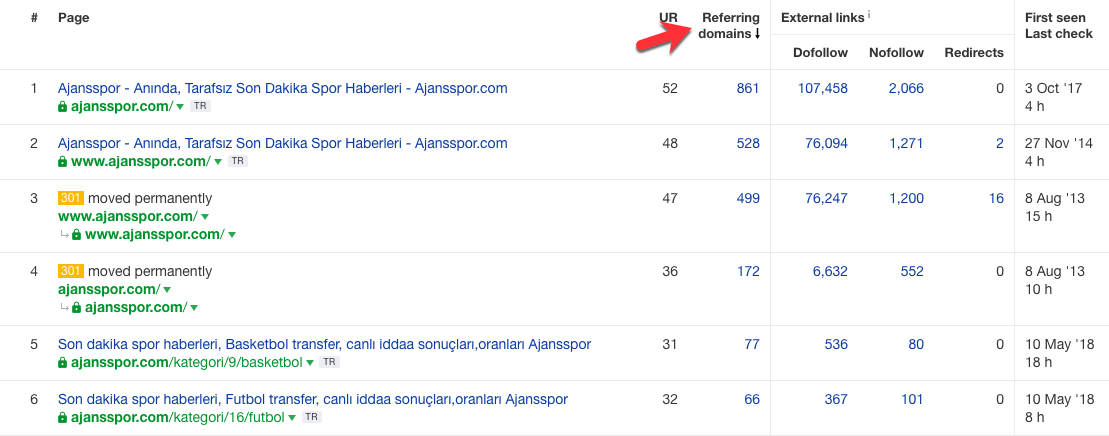Click TR language tag in row 1
The width and height of the screenshot is (1109, 436).
point(200,106)
